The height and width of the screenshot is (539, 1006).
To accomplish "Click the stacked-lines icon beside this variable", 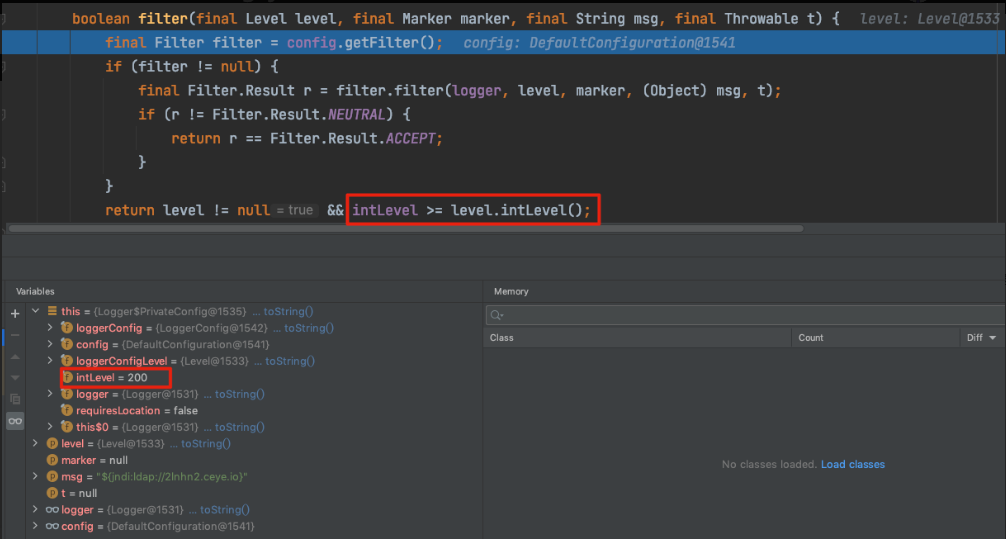I will 52,311.
